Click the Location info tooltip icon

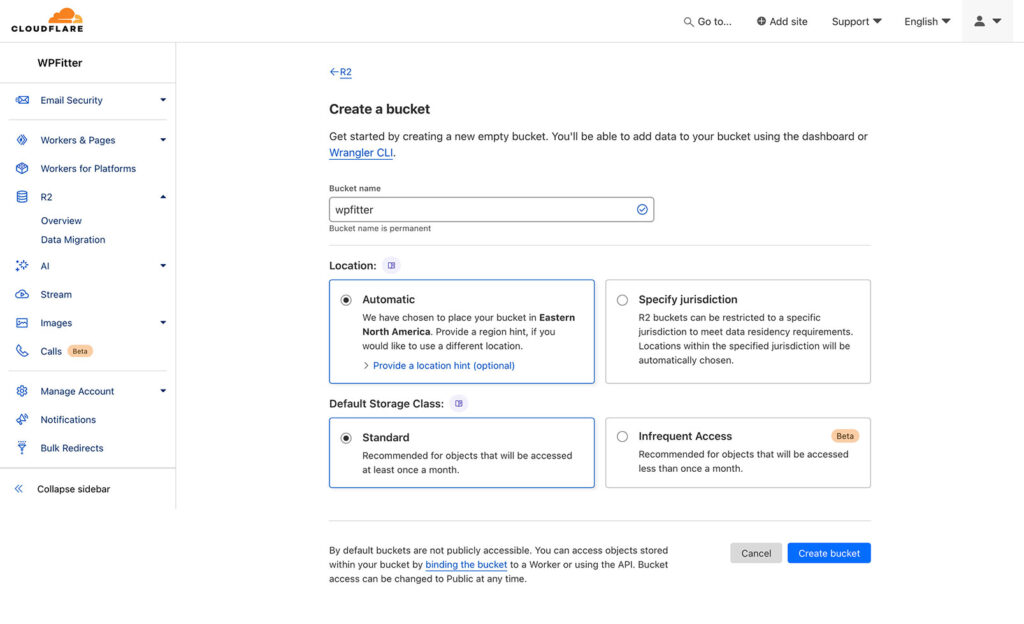pos(390,264)
